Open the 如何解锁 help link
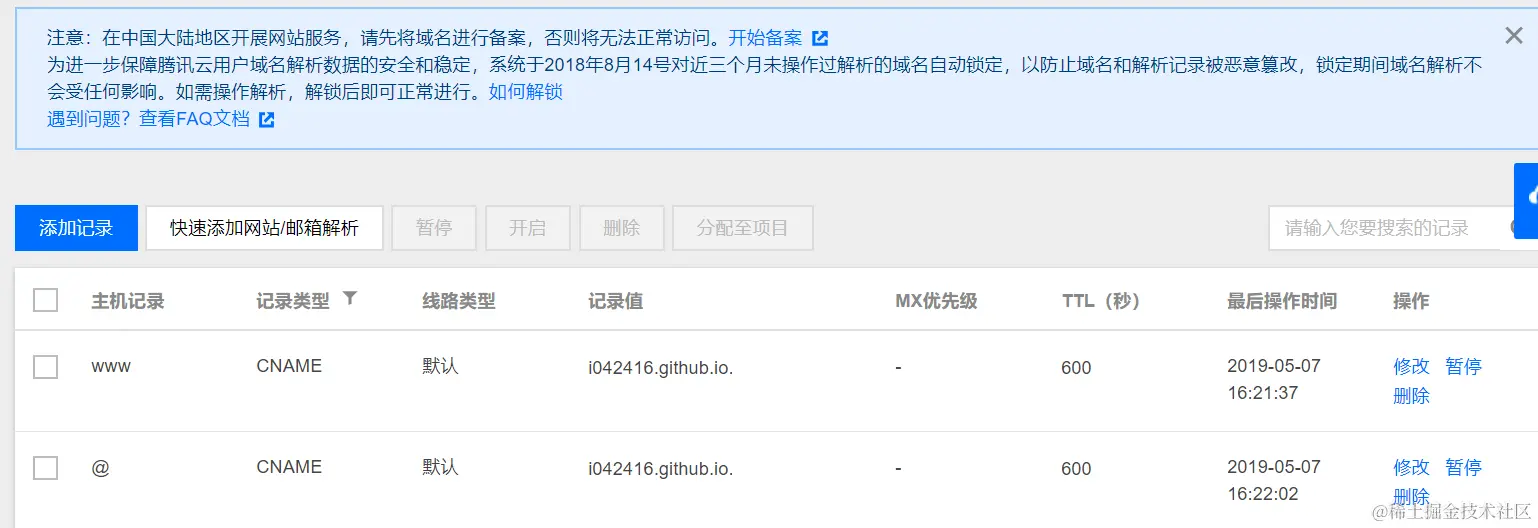 [526, 92]
